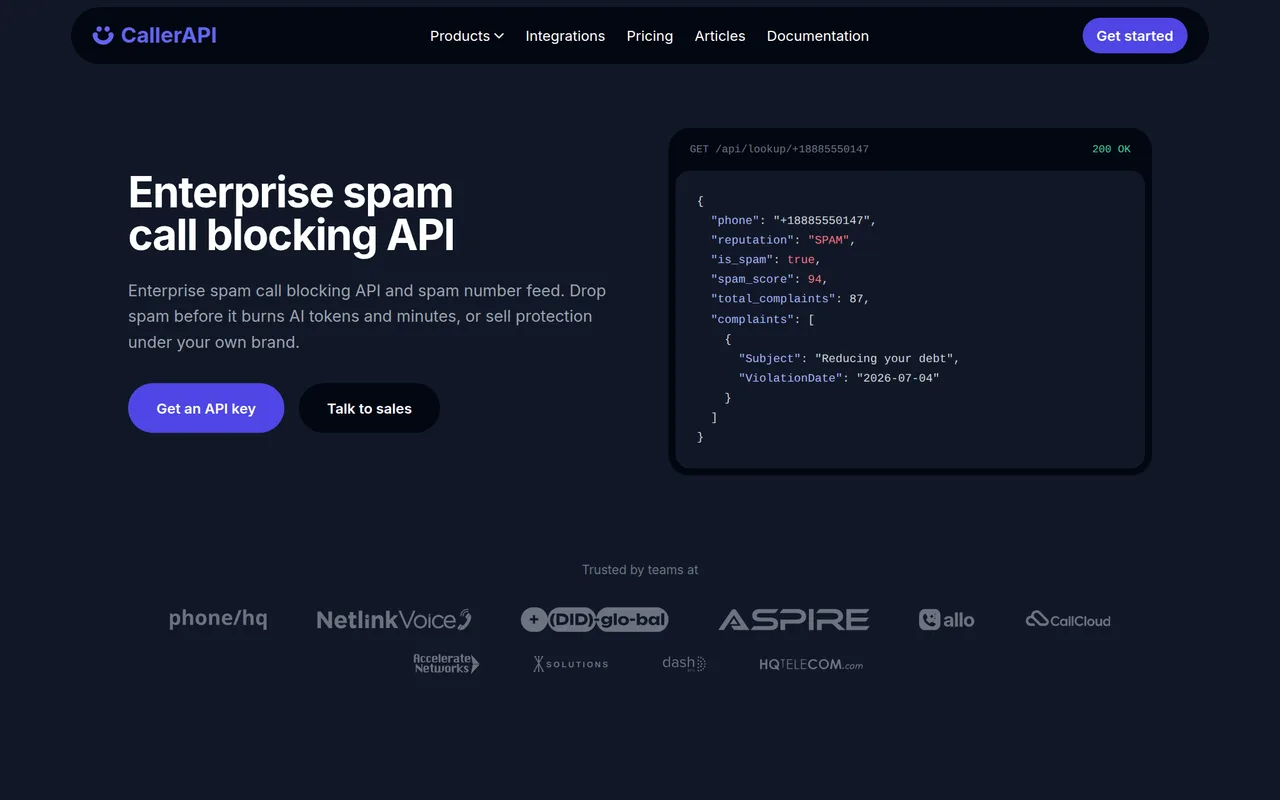Click the "Subject": "Reducing your debt" line
The height and width of the screenshot is (800, 1280).
(849, 358)
